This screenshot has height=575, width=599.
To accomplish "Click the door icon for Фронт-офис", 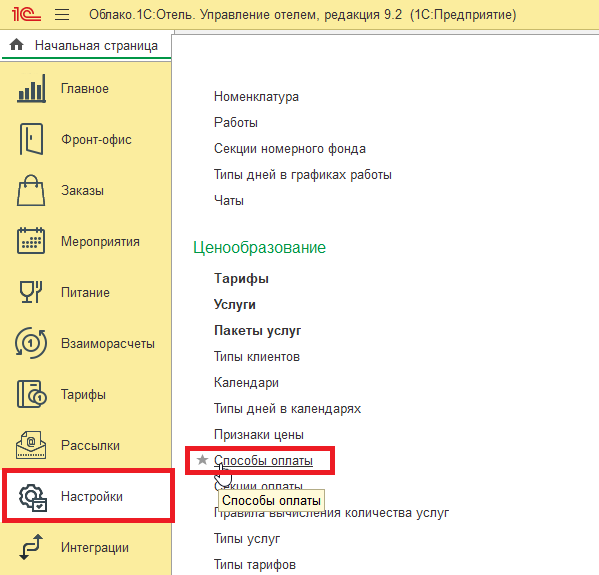I will (31, 139).
